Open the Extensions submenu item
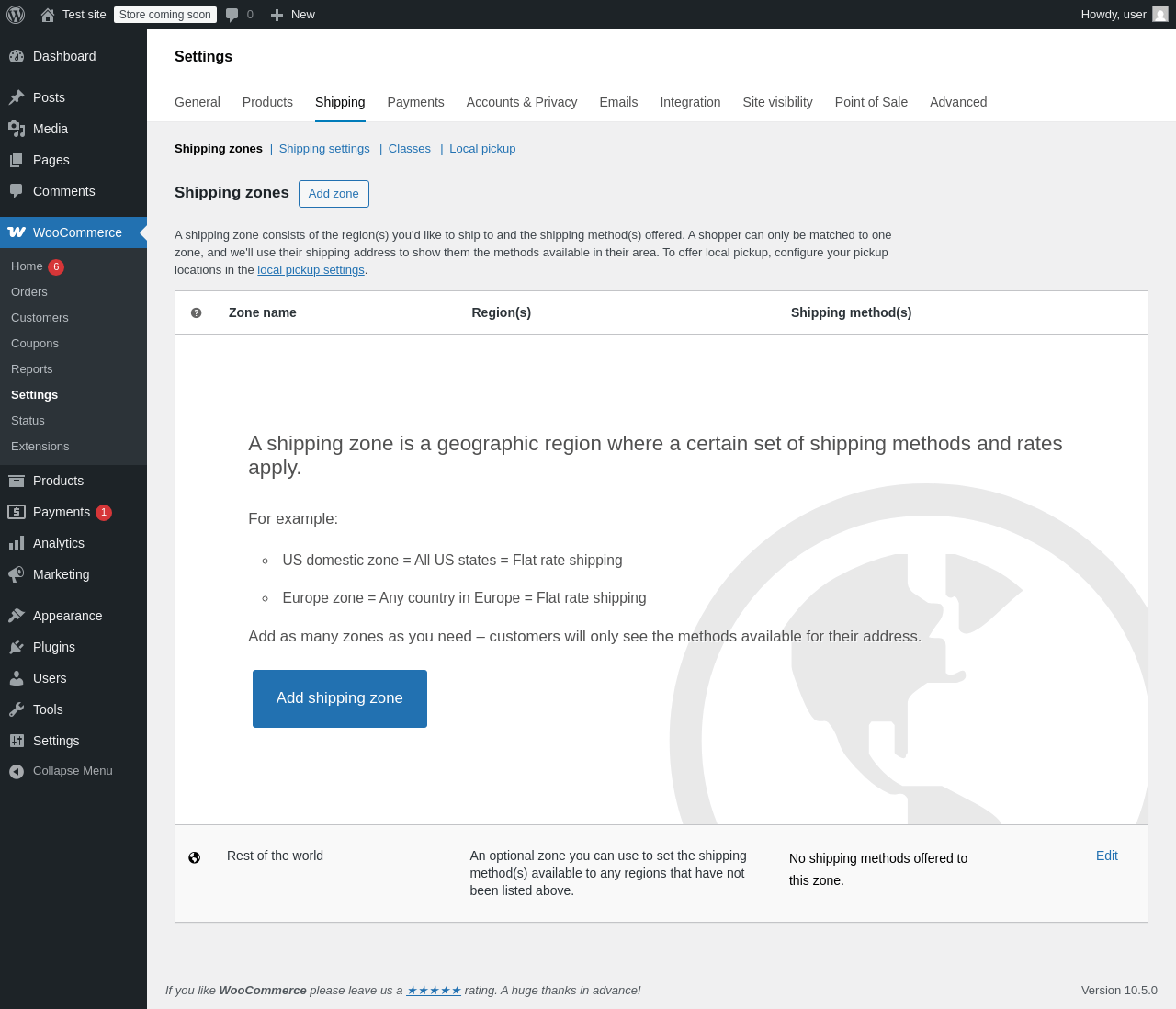Viewport: 1176px width, 1009px height. click(x=40, y=447)
